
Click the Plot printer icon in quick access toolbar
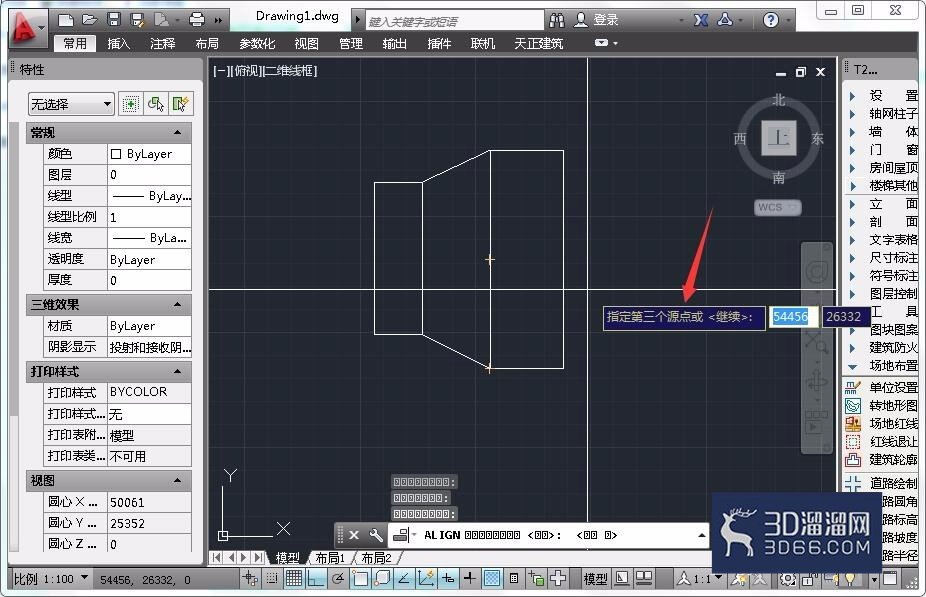197,20
